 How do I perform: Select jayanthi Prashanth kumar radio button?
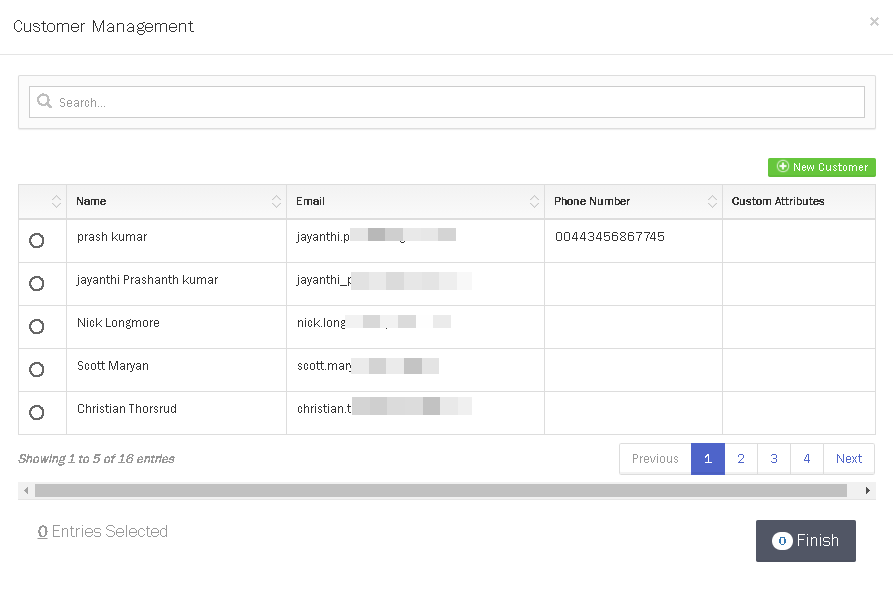coord(37,284)
